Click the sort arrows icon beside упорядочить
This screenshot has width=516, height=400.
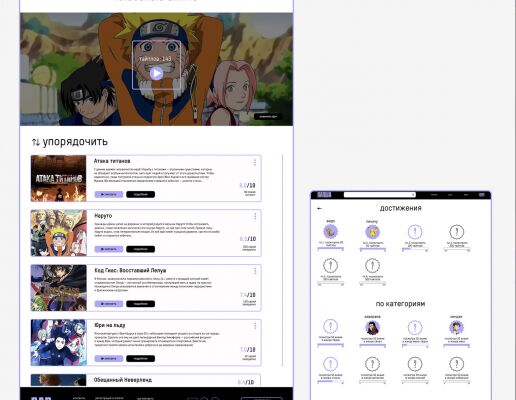click(x=36, y=142)
